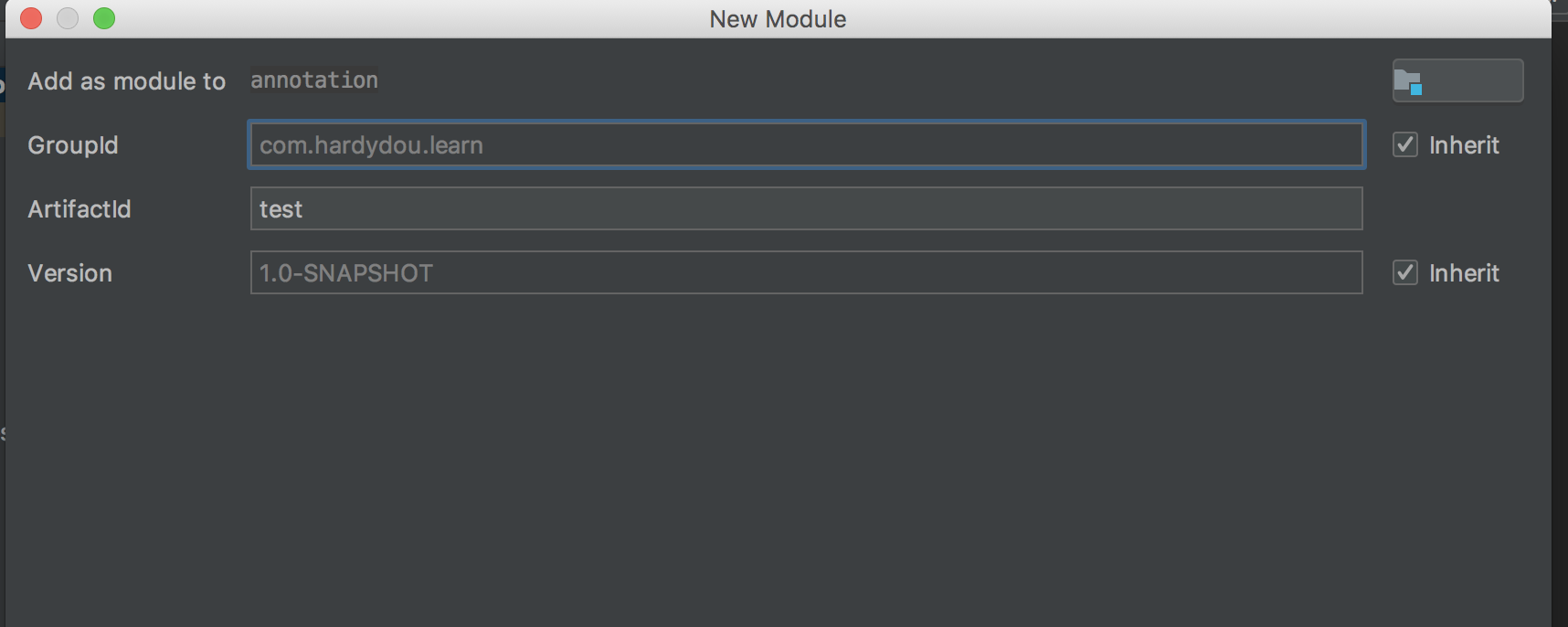Screen dimensions: 1568x627
Task: Click the Add as module to label
Action: coord(126,81)
